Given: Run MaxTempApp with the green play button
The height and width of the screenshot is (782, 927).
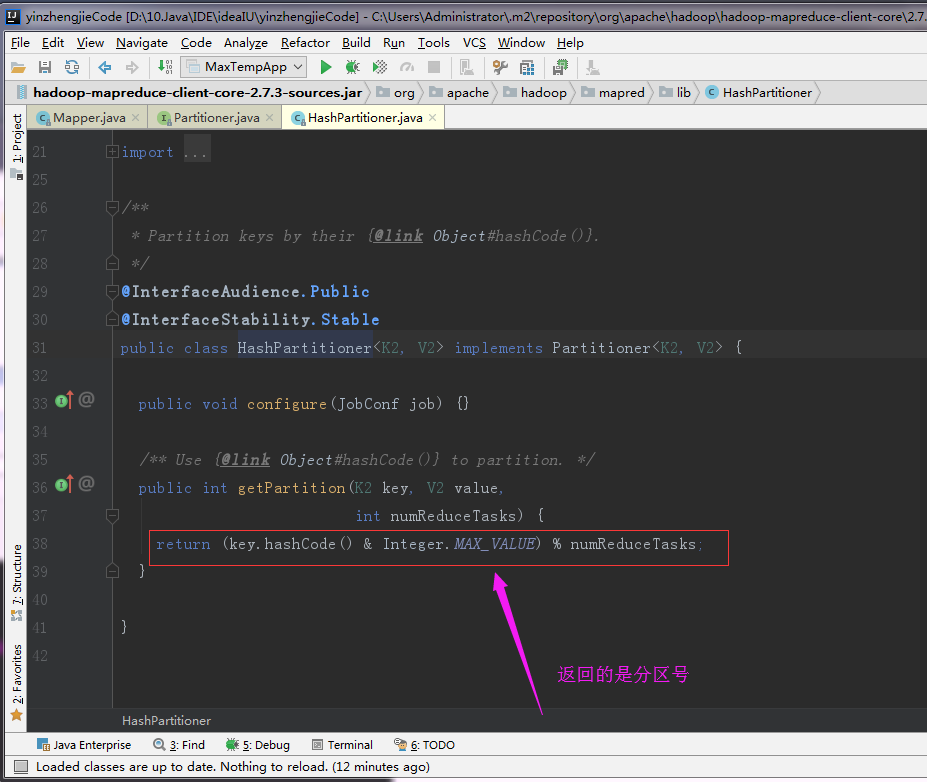Looking at the screenshot, I should click(x=325, y=67).
